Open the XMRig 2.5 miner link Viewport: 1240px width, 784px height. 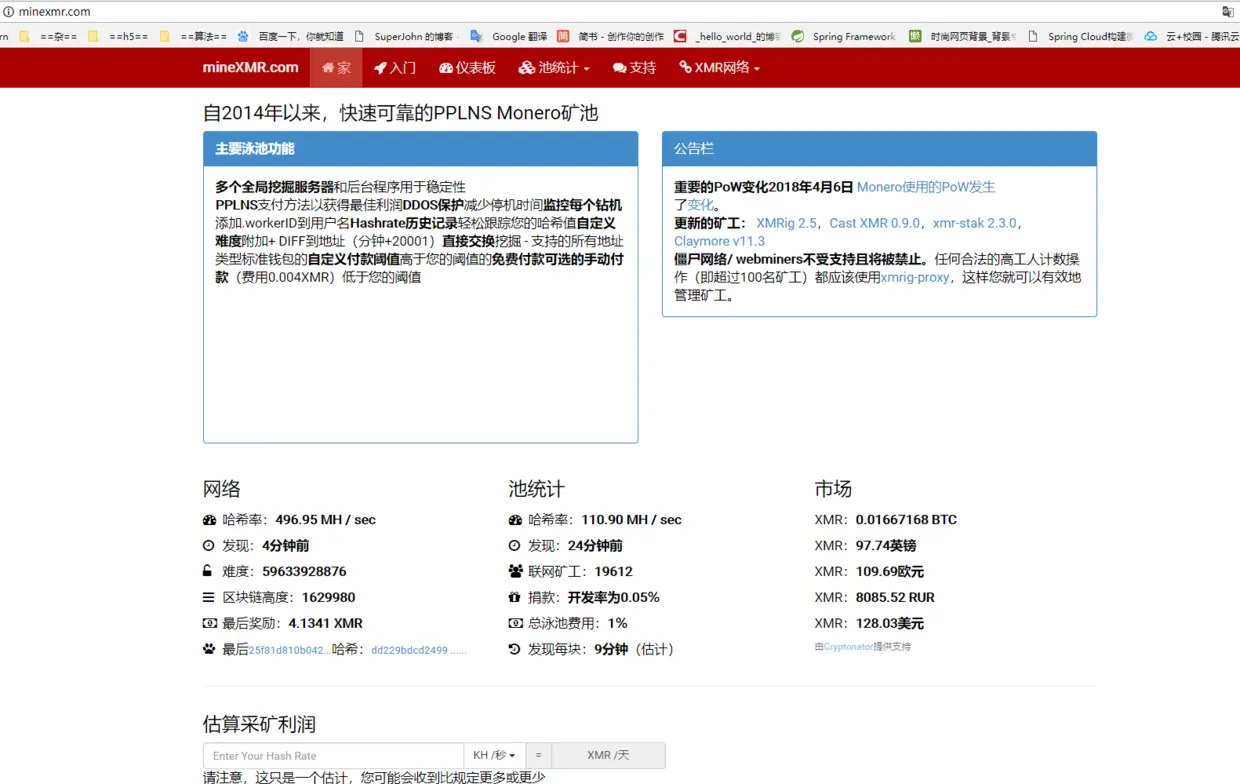tap(786, 223)
